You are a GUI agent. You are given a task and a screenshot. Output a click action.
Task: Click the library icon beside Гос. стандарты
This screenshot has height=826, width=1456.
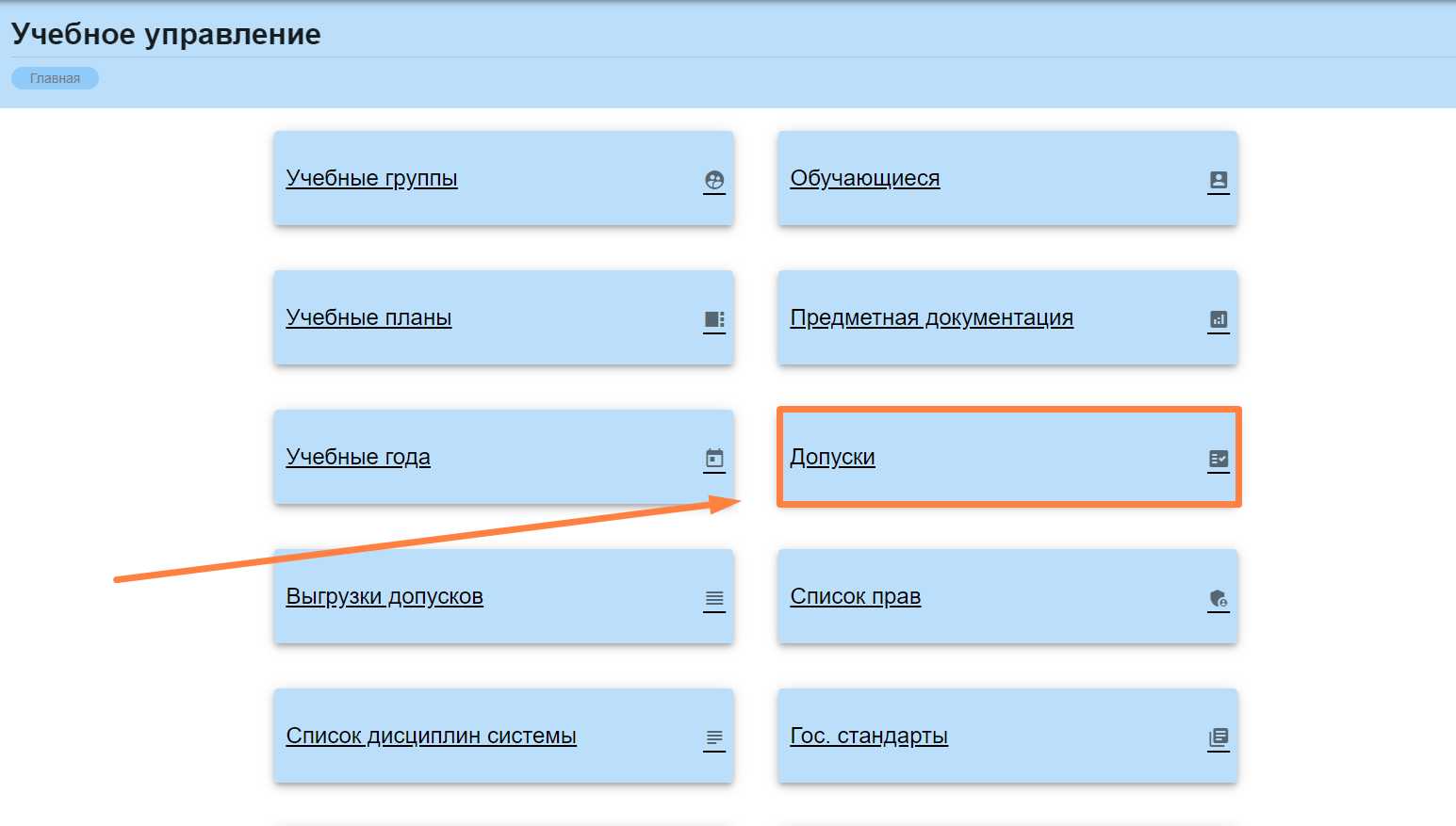click(x=1219, y=737)
